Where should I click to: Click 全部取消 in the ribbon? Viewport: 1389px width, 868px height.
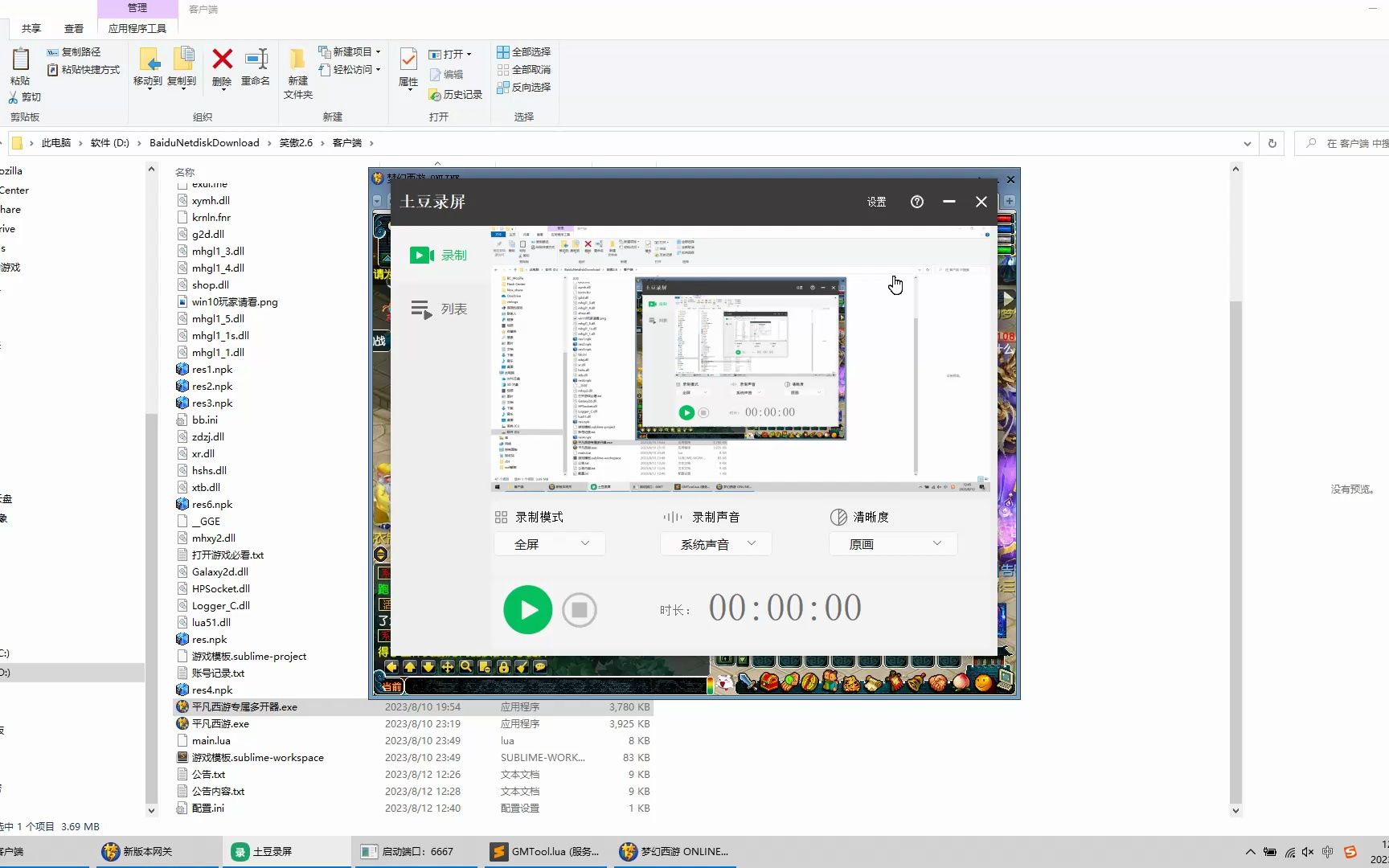(524, 70)
